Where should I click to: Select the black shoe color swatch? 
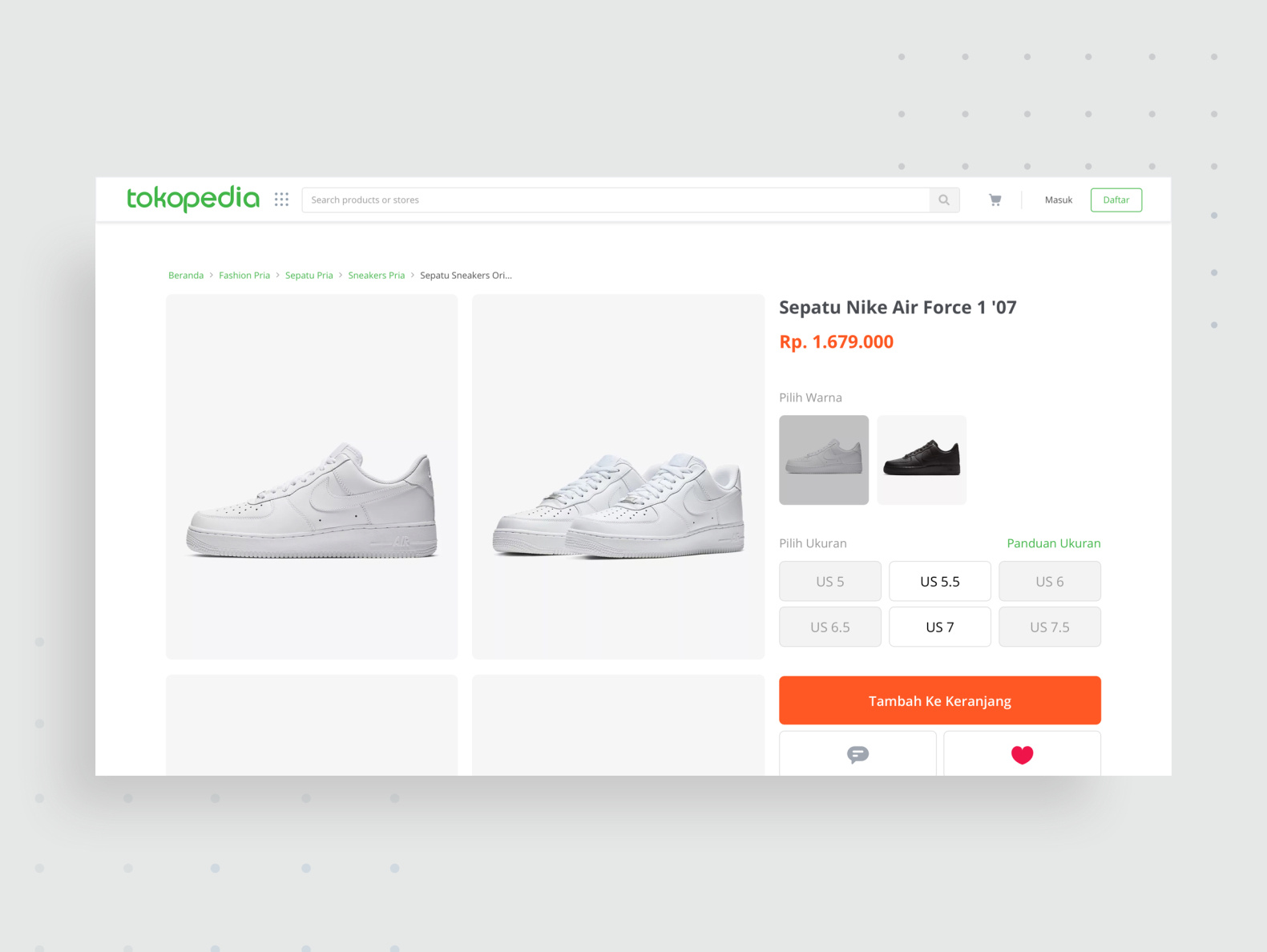922,460
